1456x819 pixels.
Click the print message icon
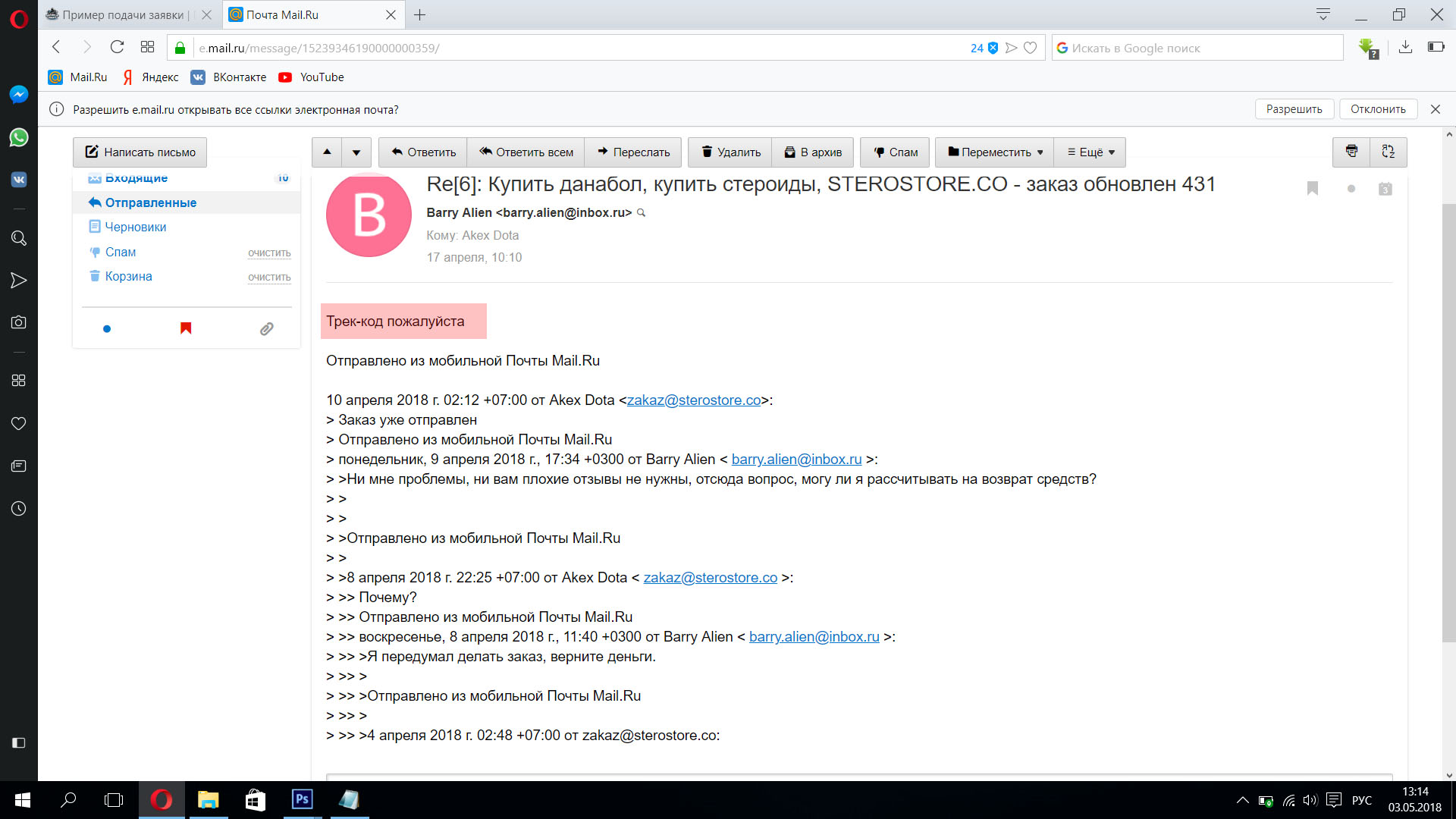coord(1351,152)
